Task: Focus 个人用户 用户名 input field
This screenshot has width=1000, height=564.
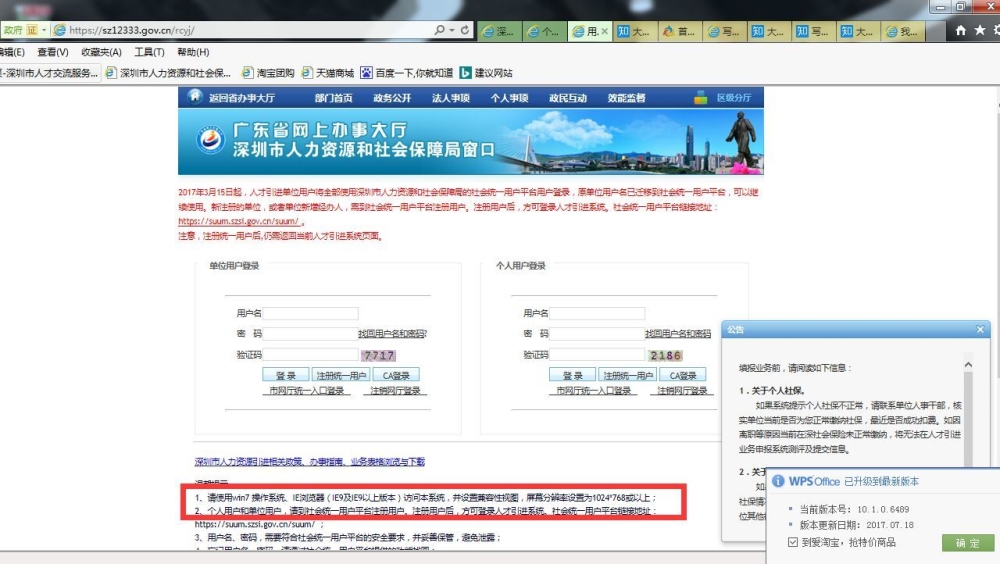Action: point(598,313)
